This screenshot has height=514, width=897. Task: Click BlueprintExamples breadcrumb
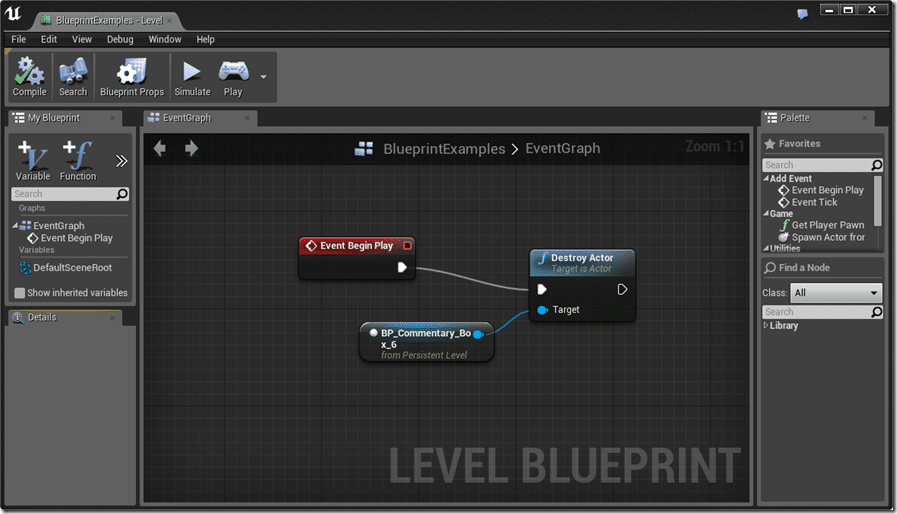(x=444, y=149)
